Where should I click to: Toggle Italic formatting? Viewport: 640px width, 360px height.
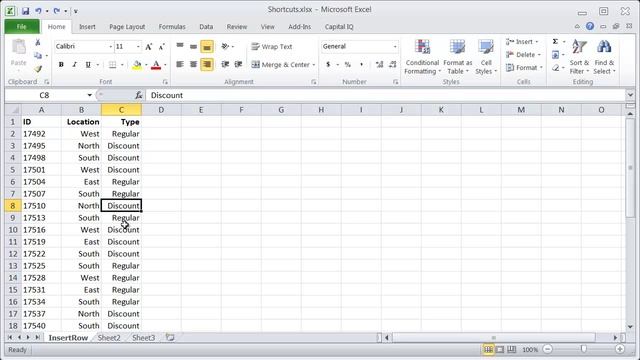click(x=74, y=64)
